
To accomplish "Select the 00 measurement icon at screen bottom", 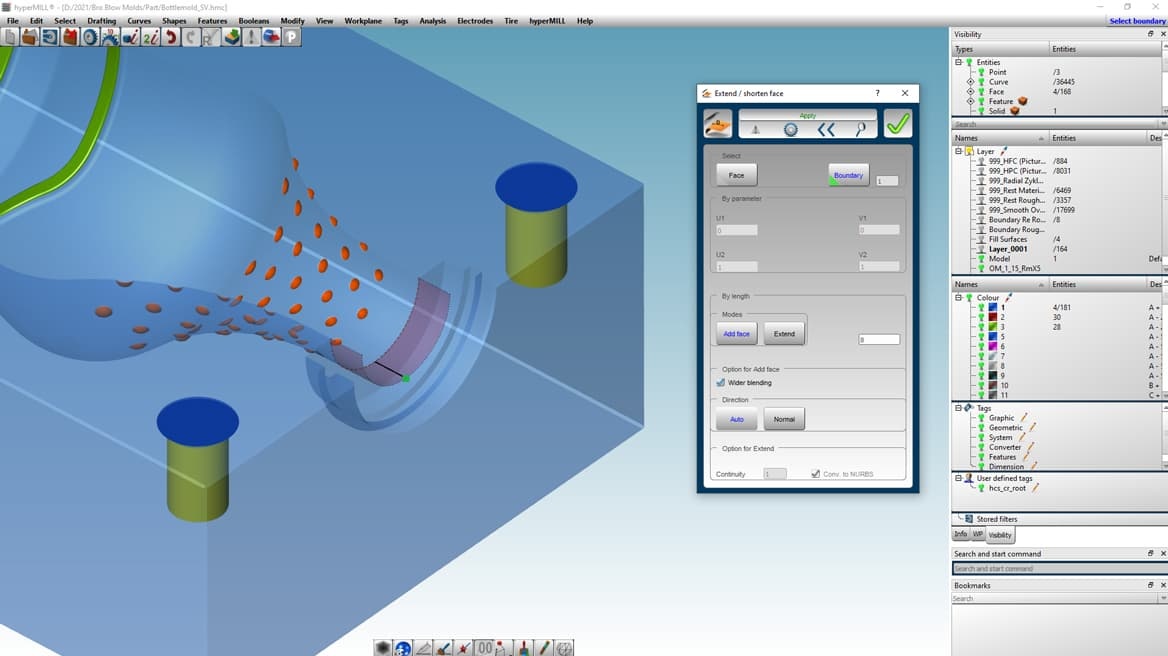I will pos(485,647).
